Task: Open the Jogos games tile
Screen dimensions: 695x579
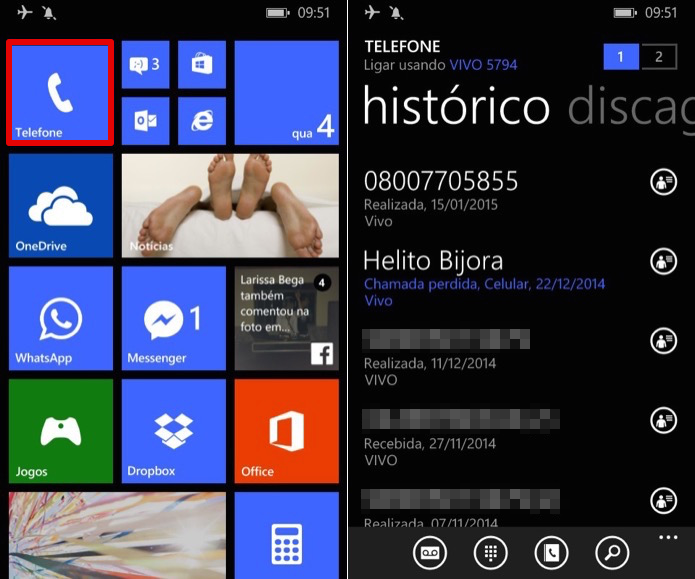Action: [x=61, y=431]
